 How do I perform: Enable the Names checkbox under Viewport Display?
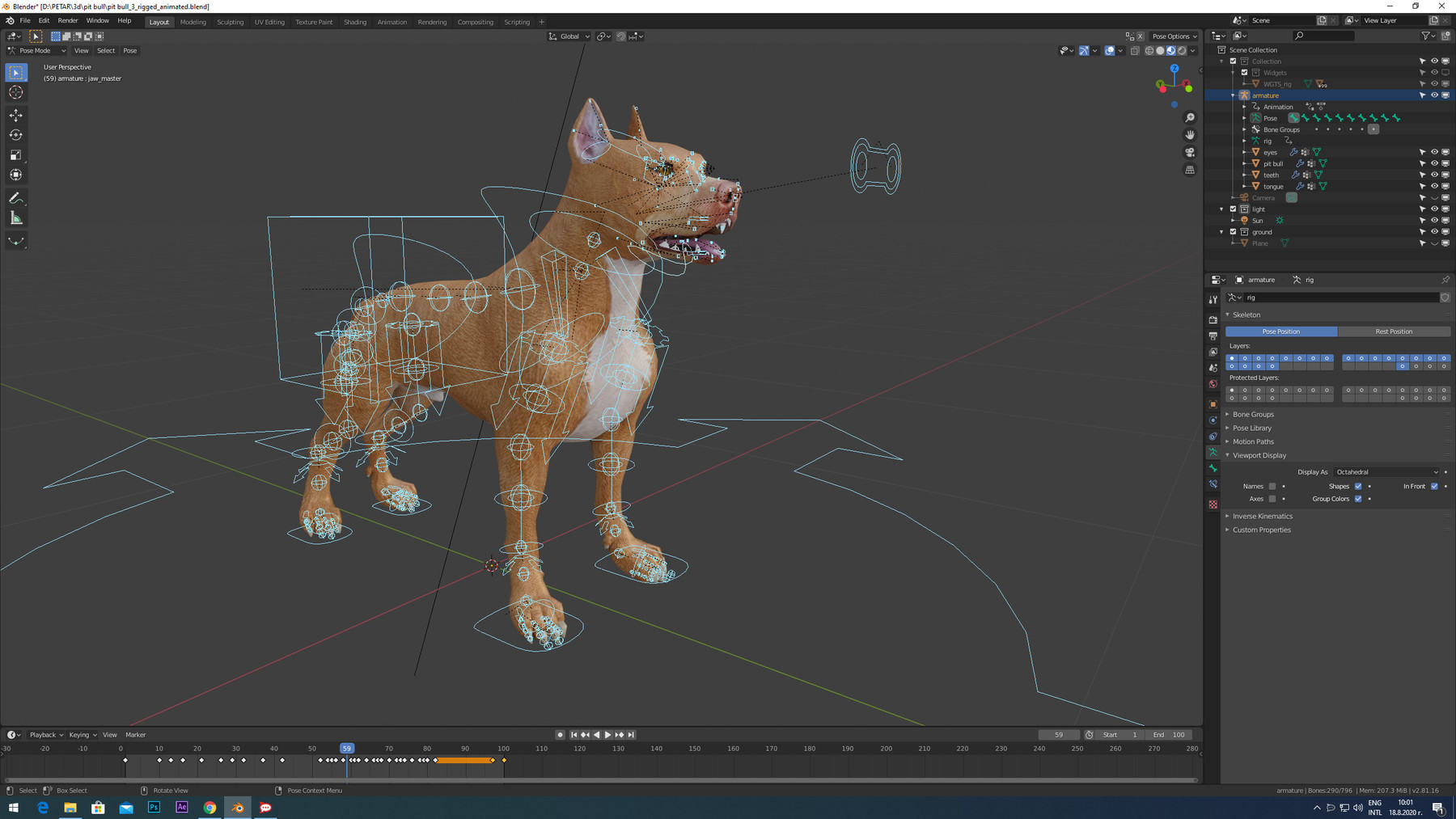[x=1272, y=486]
